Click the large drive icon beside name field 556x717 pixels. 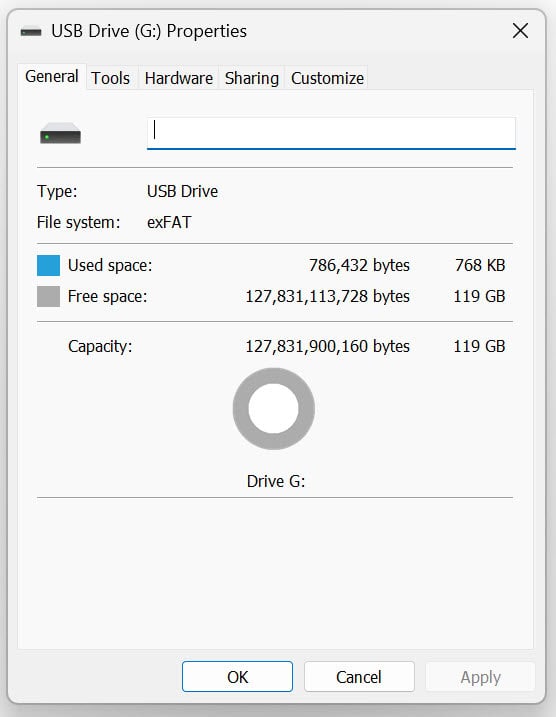pyautogui.click(x=60, y=134)
